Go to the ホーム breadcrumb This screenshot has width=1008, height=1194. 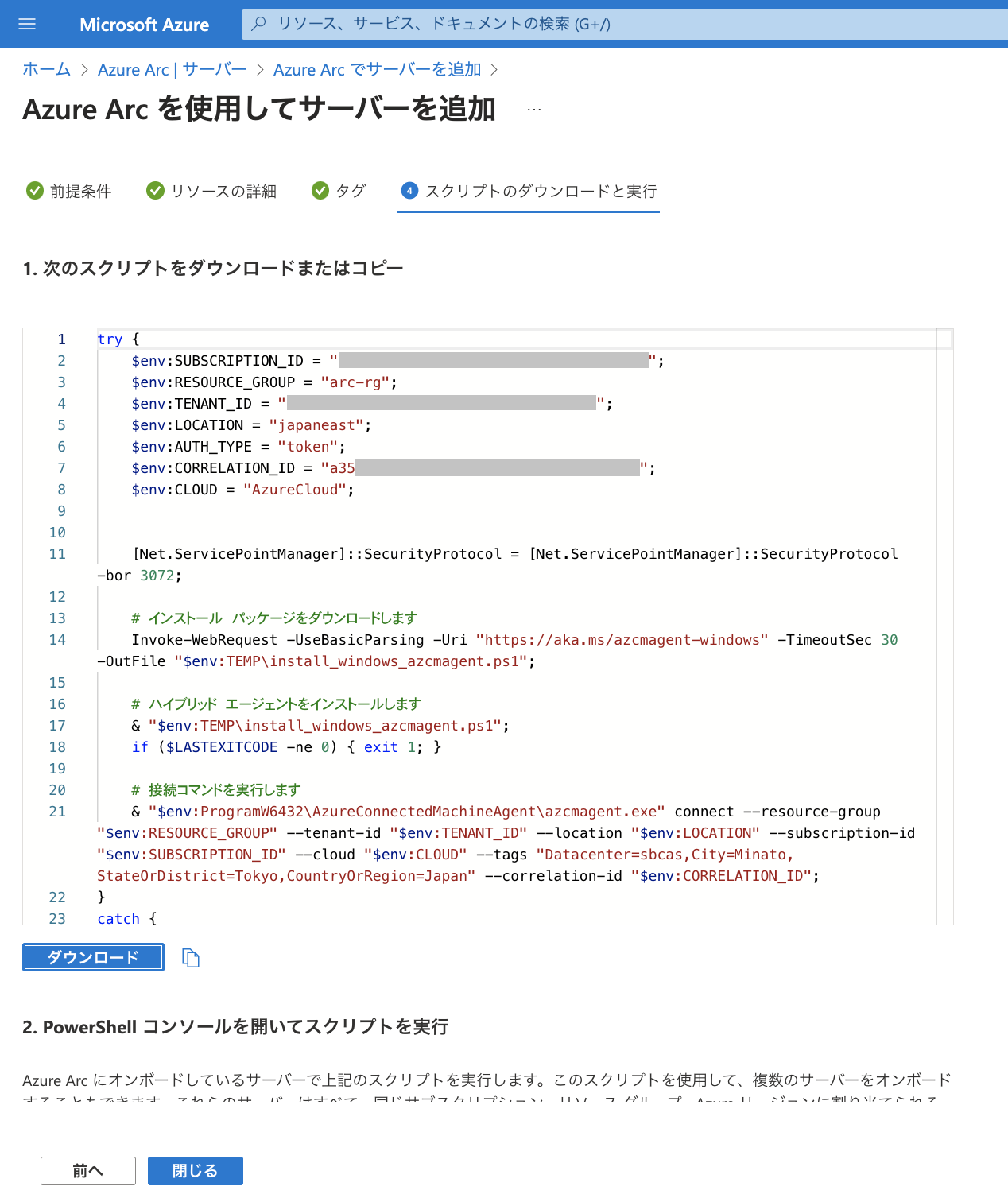point(47,70)
